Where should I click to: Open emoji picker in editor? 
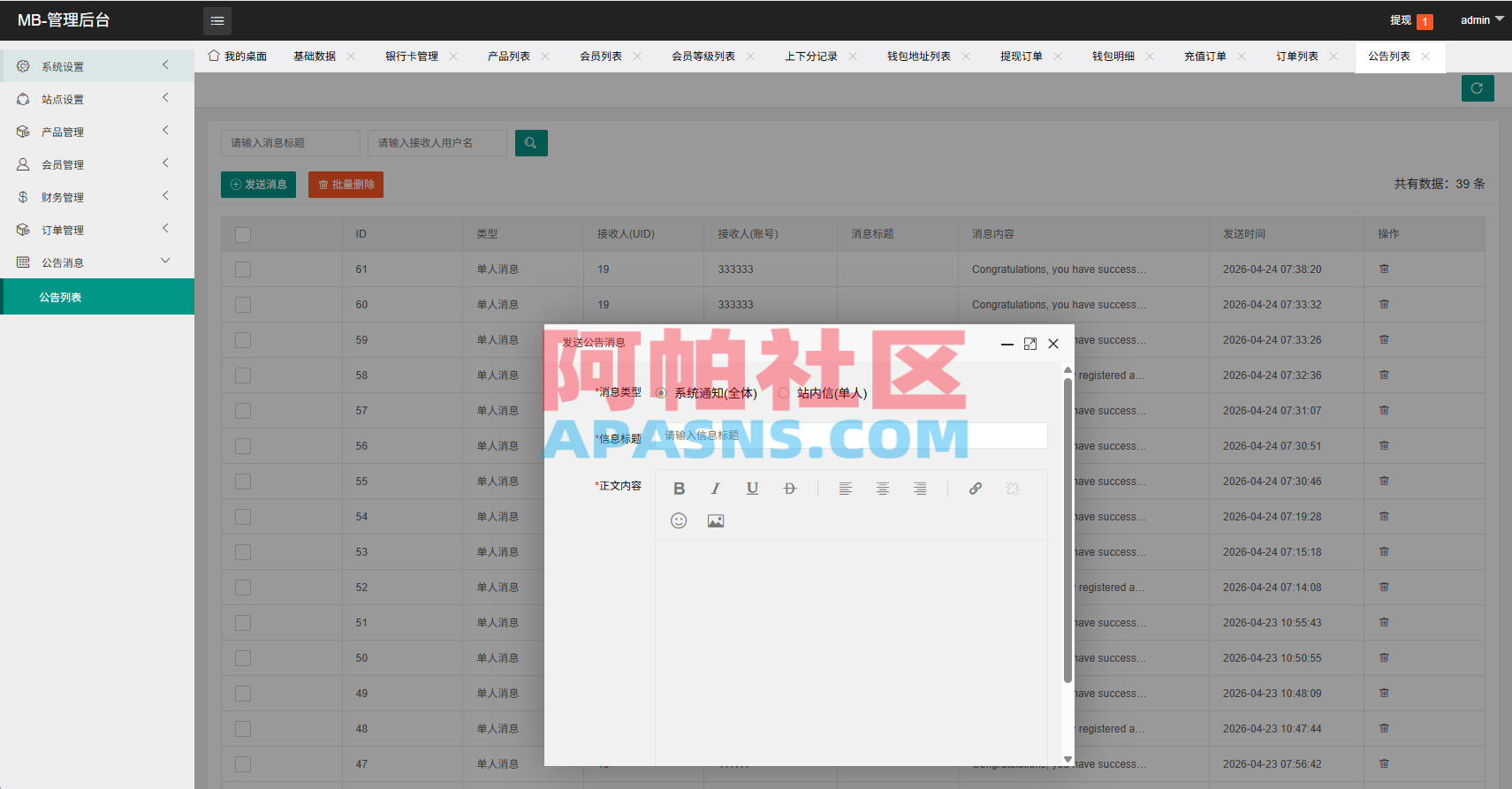[x=679, y=520]
